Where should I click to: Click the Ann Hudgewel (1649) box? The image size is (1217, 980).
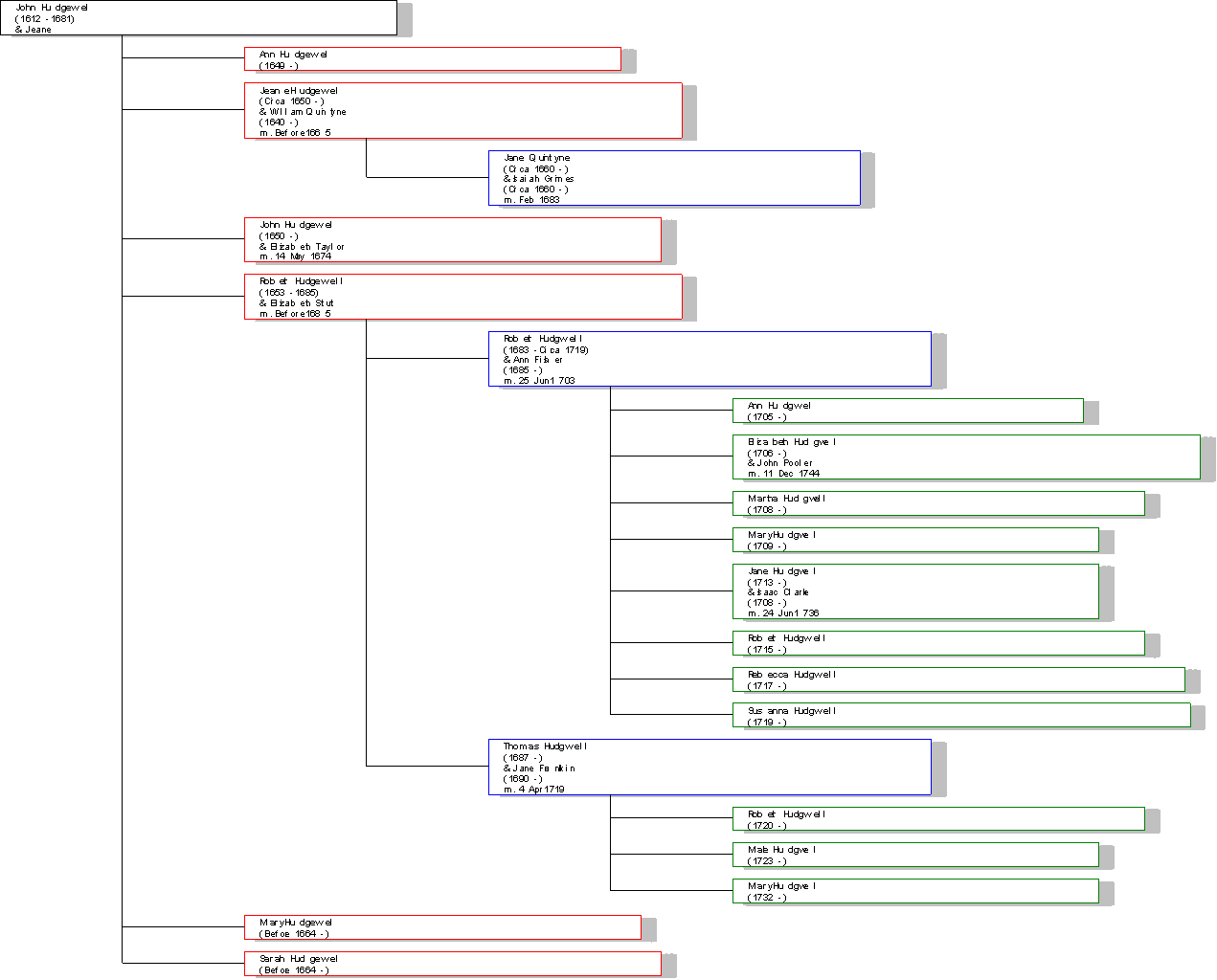[x=433, y=59]
